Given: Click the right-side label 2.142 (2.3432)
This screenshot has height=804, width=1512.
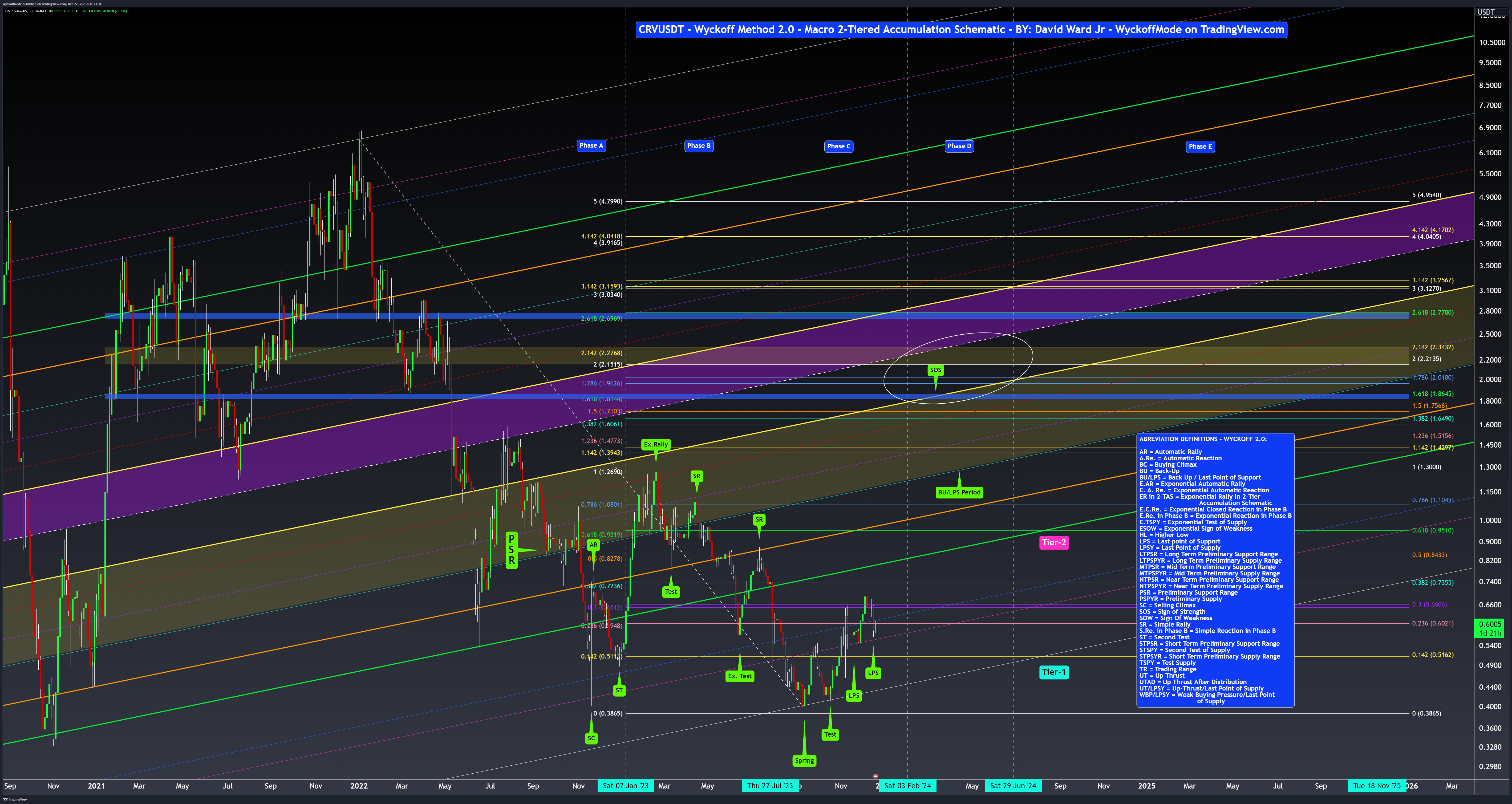Looking at the screenshot, I should click(1433, 347).
